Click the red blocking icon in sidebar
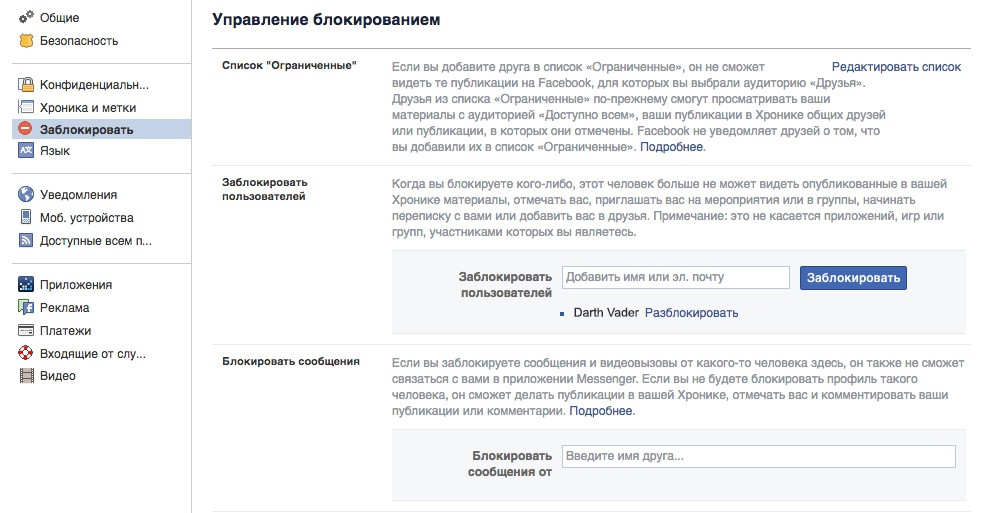This screenshot has width=991, height=513. point(27,129)
